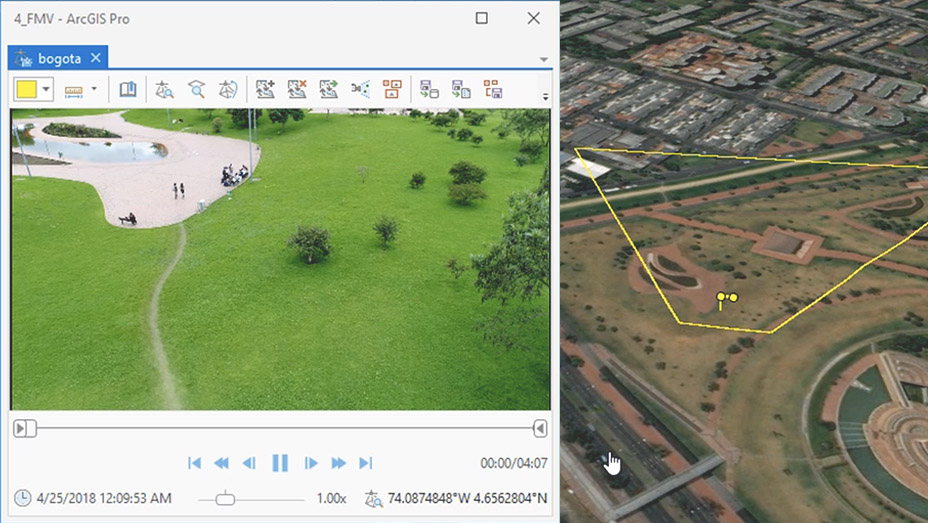Image resolution: width=928 pixels, height=523 pixels.
Task: Click the 00:00/04:07 elapsed time readout
Action: tap(514, 463)
